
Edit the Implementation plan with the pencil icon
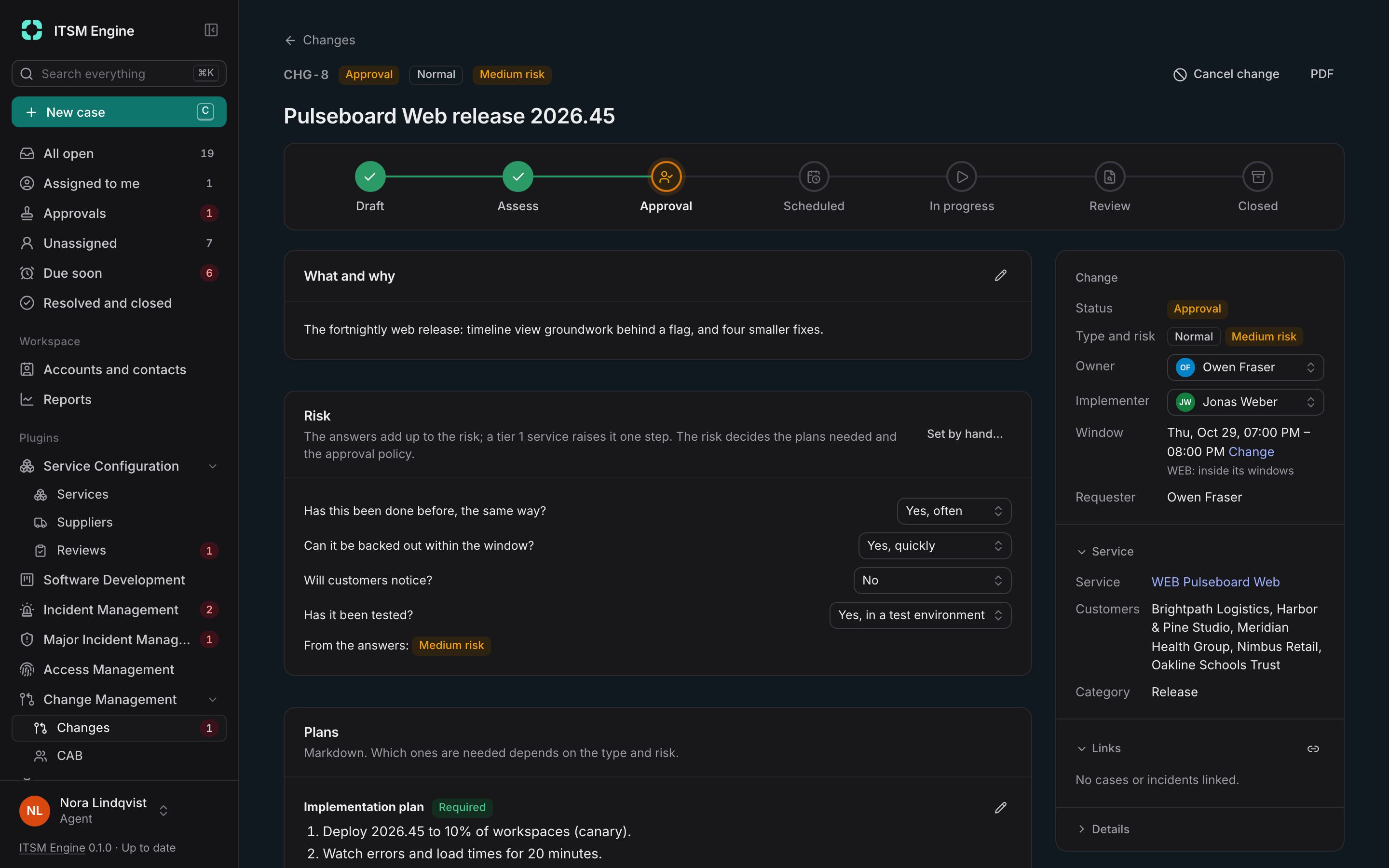(1000, 808)
